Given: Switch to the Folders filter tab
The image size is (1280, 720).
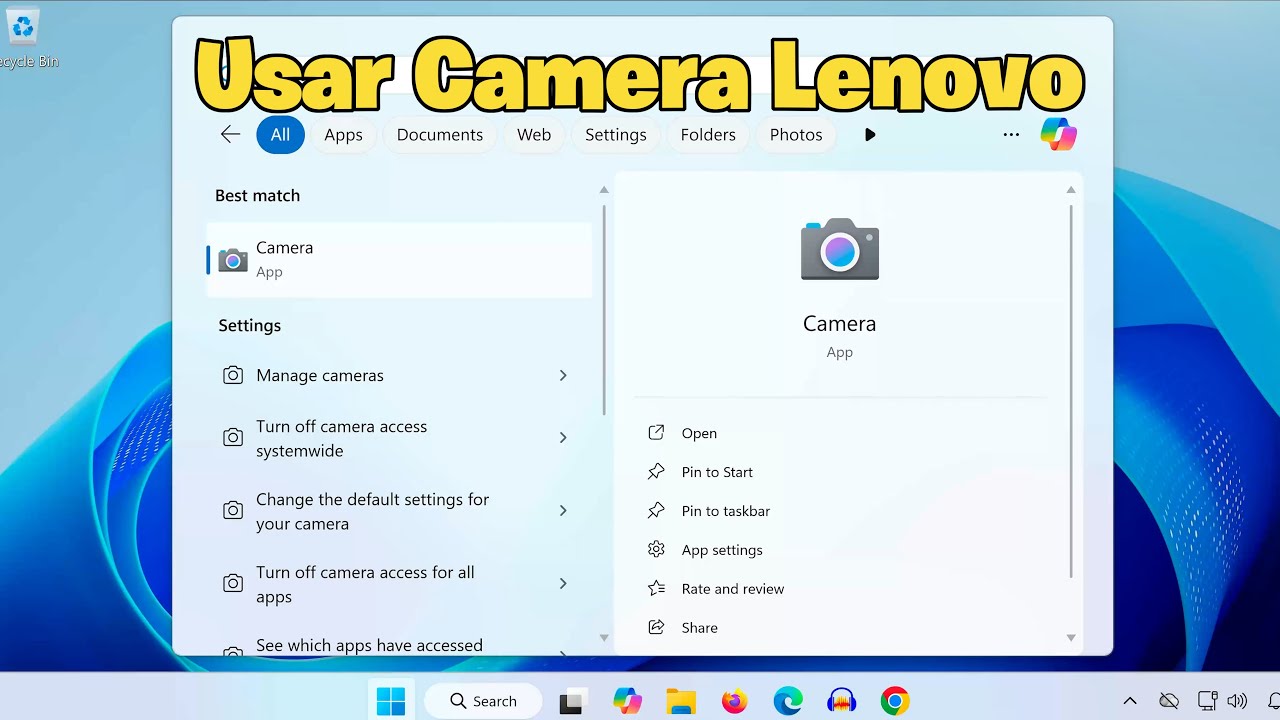Looking at the screenshot, I should (x=708, y=134).
